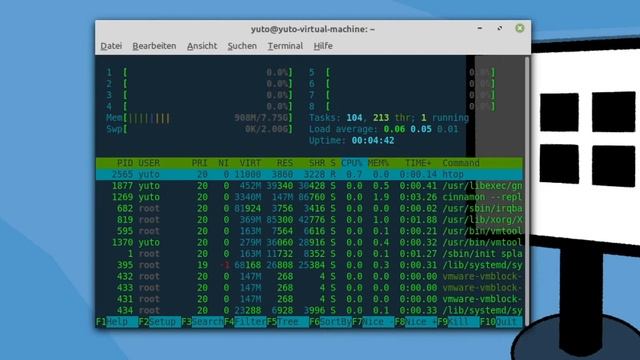This screenshot has height=360, width=640.
Task: Sort by the USER column header
Action: 149,163
